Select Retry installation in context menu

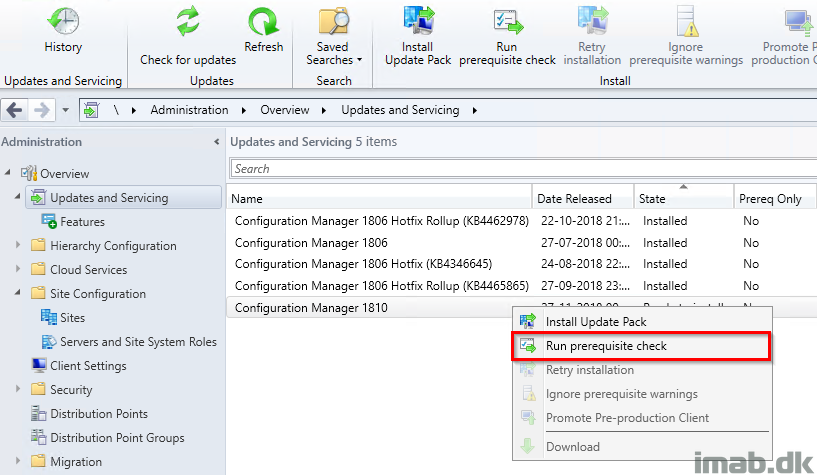[x=642, y=370]
